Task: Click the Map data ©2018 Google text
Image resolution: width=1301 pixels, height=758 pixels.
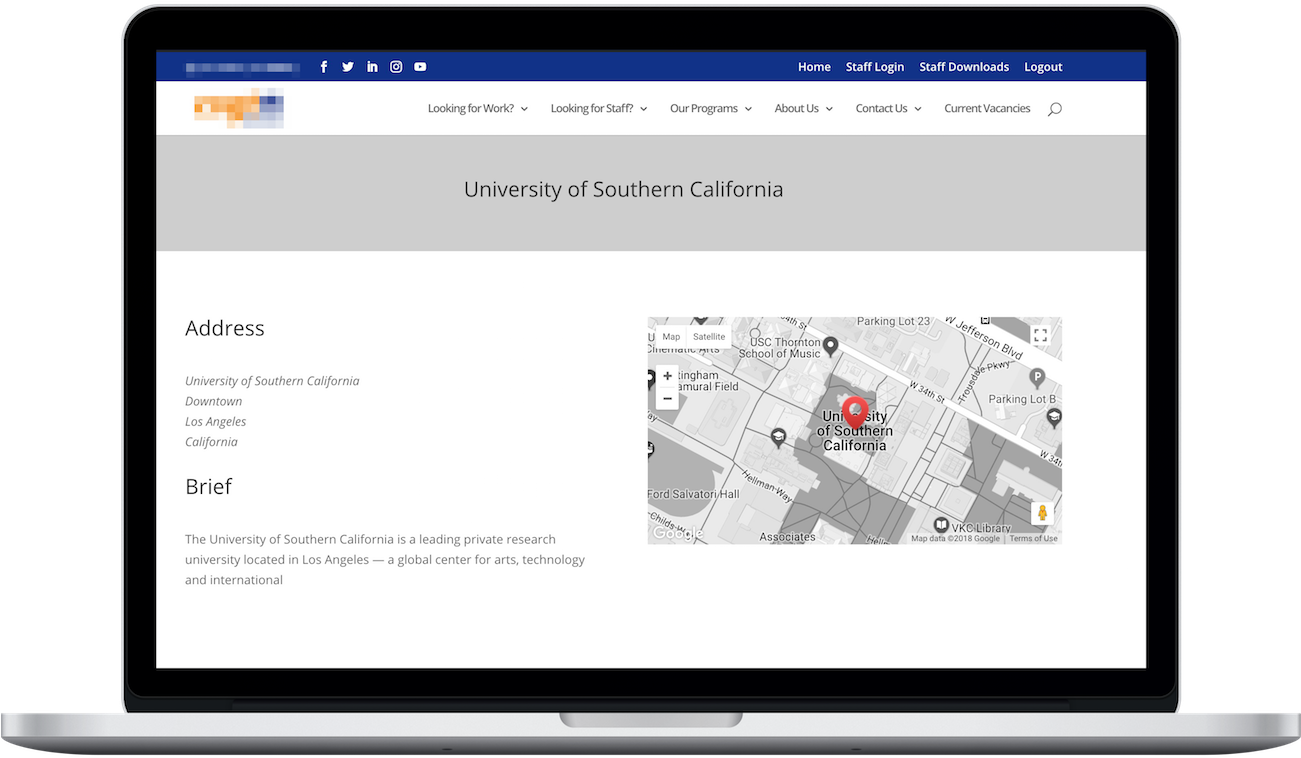Action: 955,538
